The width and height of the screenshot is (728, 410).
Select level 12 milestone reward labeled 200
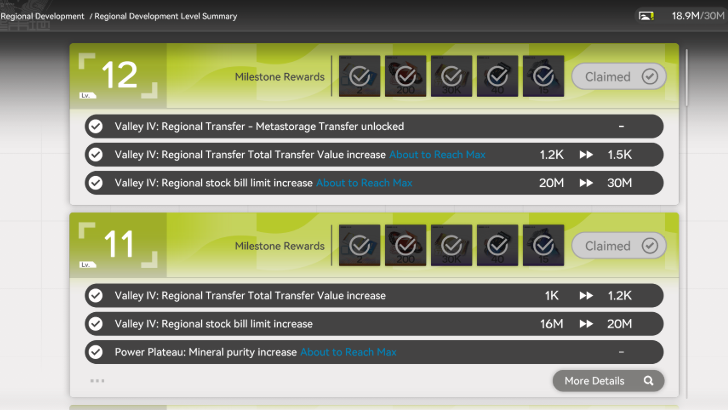click(405, 76)
